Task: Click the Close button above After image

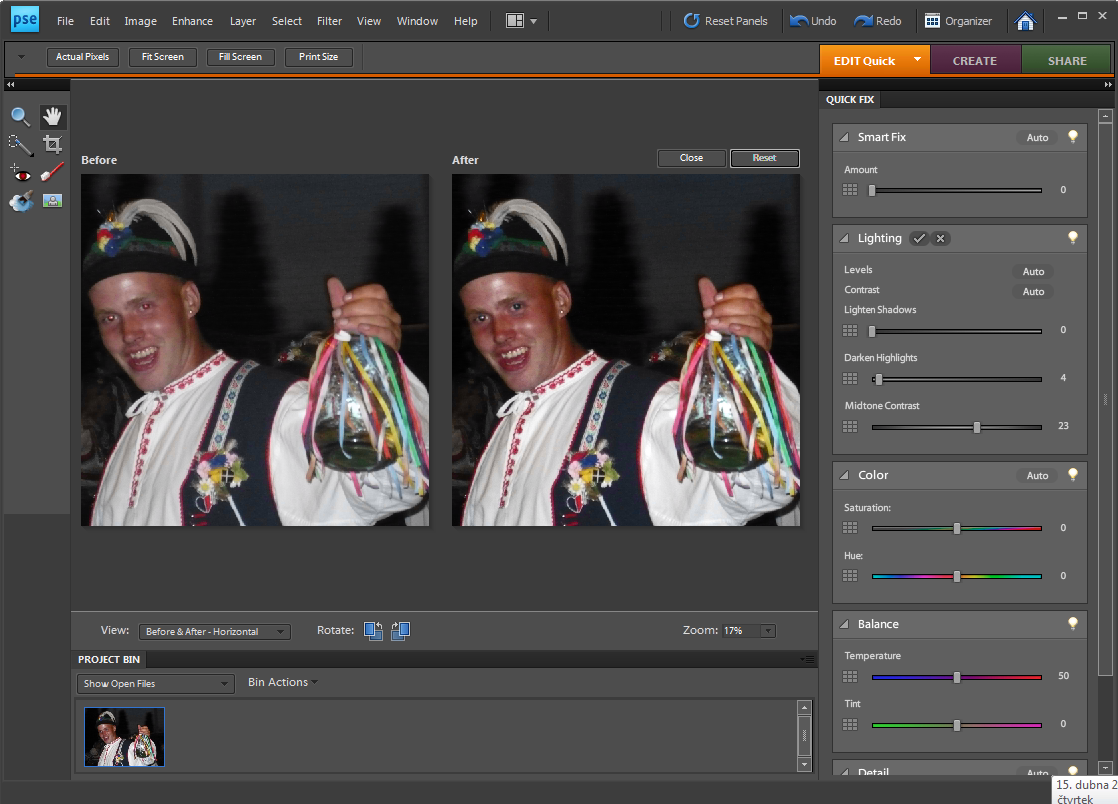Action: point(691,158)
